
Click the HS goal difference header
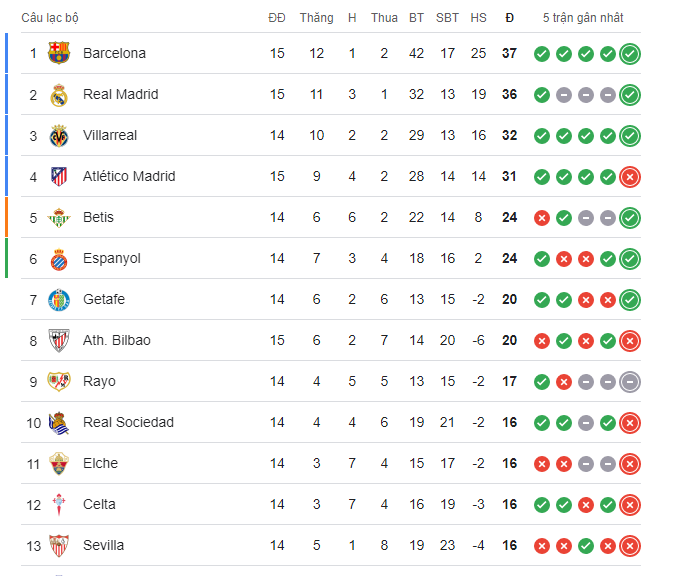[478, 18]
